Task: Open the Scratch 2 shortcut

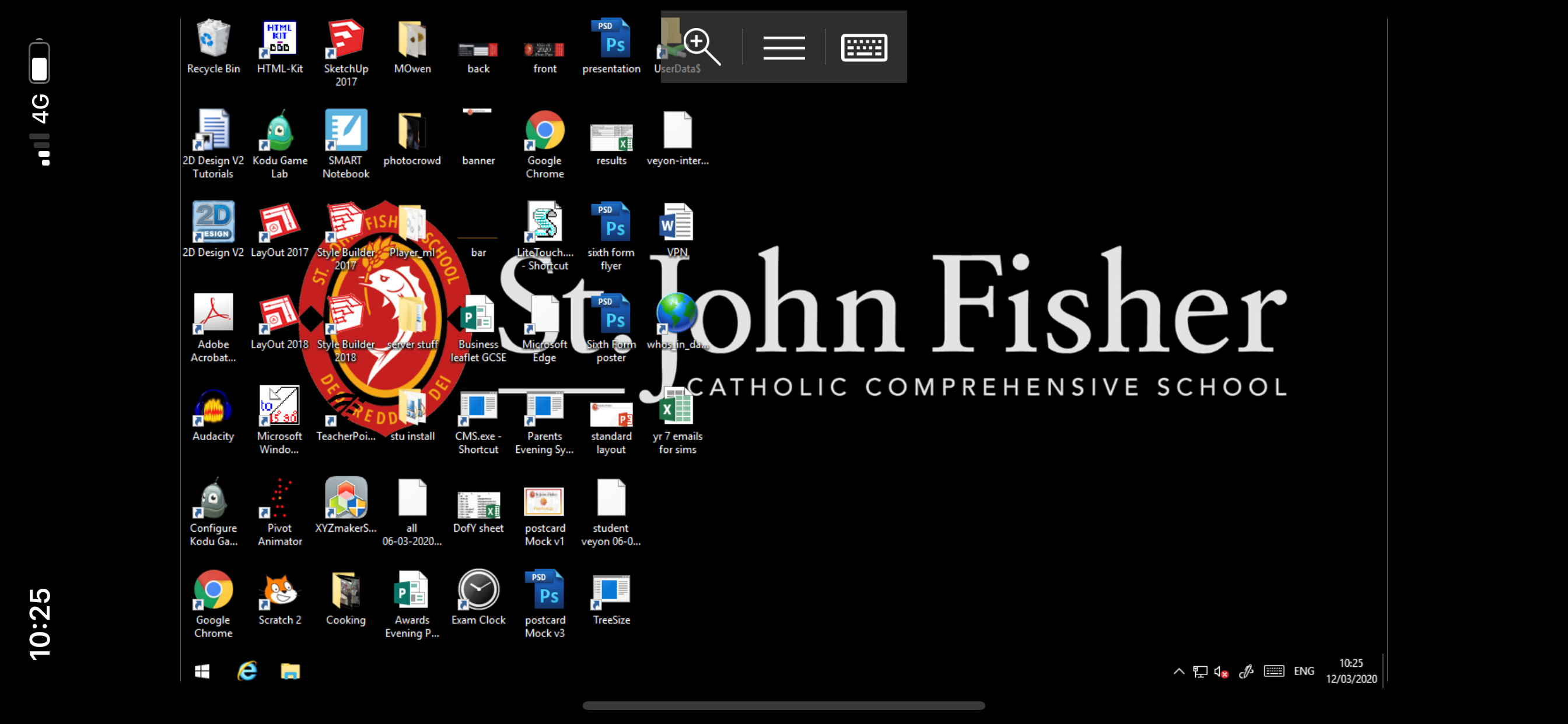Action: coord(279,591)
